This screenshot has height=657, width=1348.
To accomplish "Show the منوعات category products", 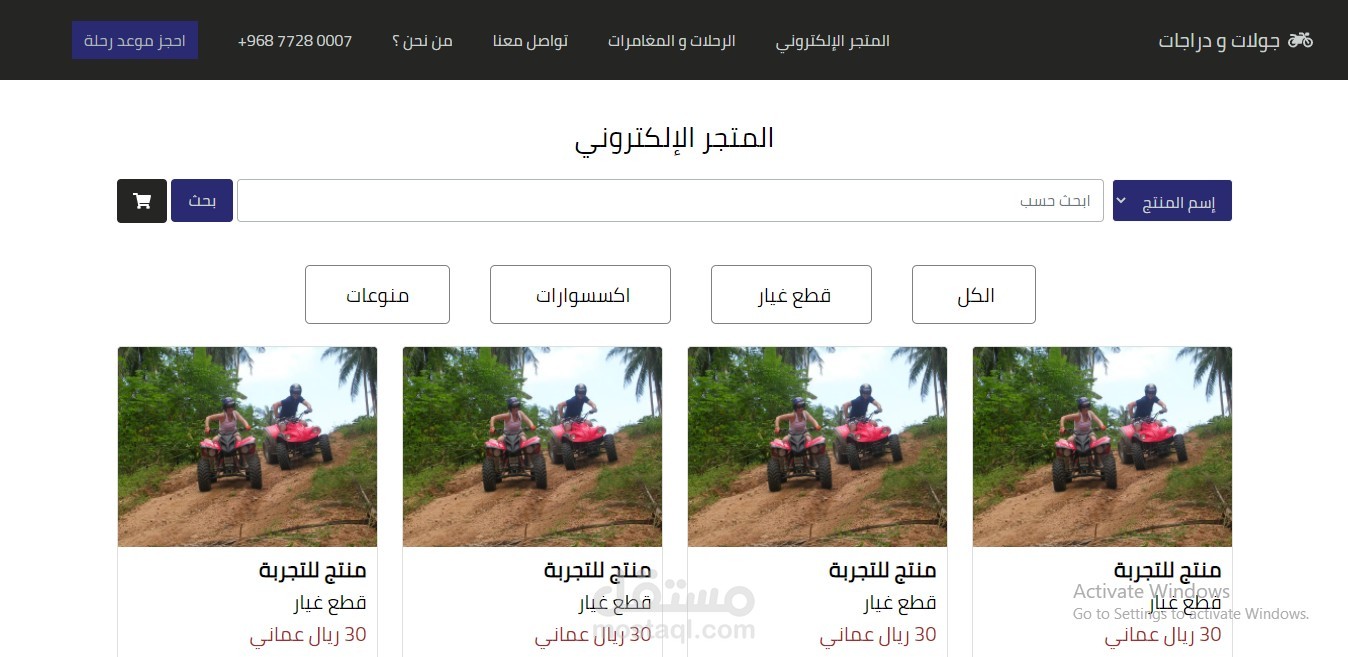I will point(377,295).
